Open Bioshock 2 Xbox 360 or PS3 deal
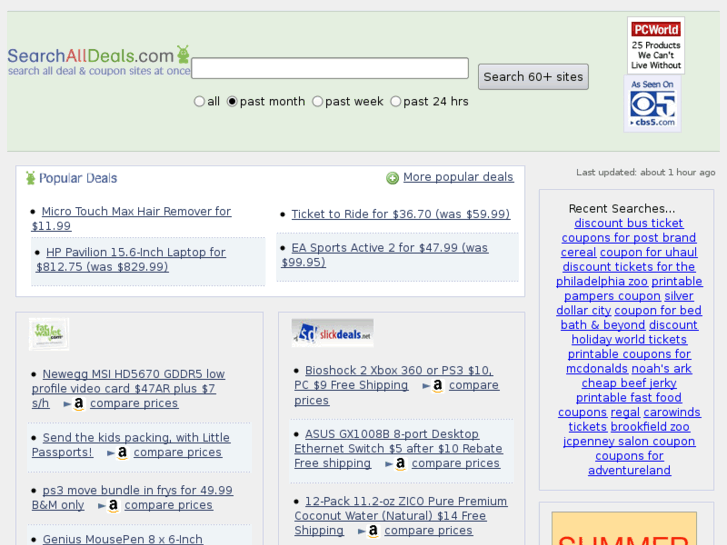This screenshot has height=545, width=727. 393,378
